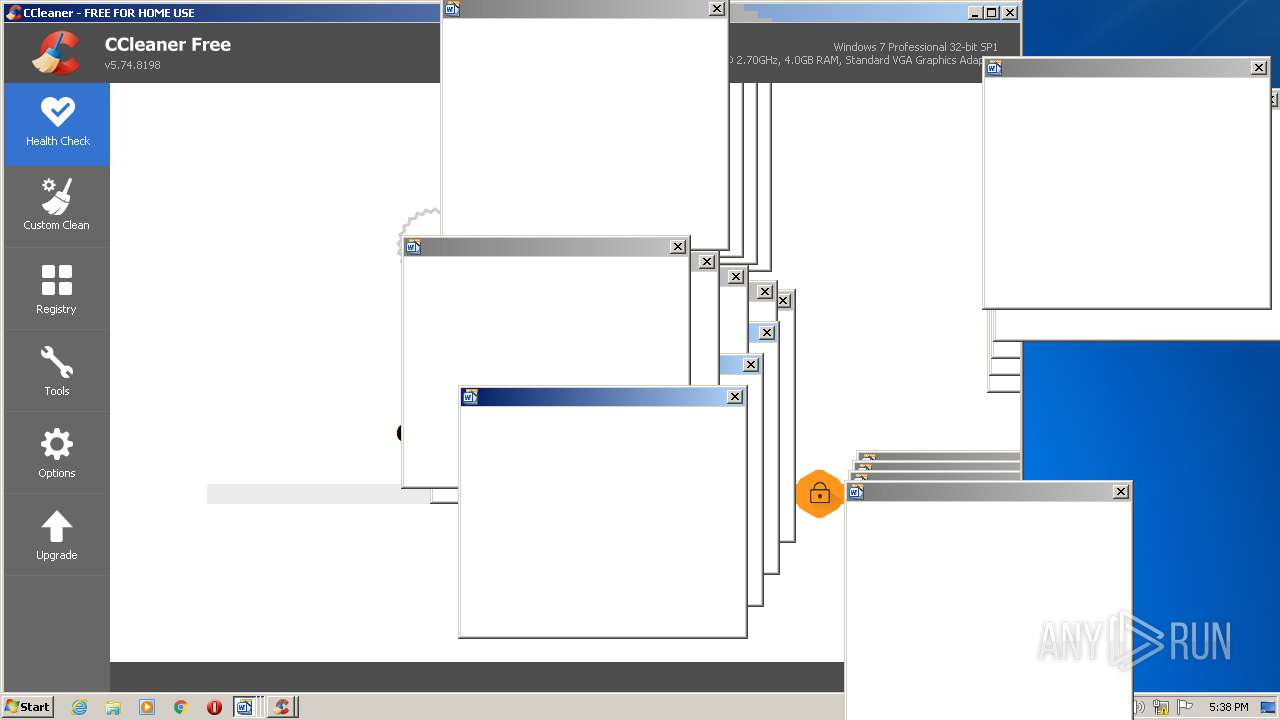The width and height of the screenshot is (1280, 720).
Task: Open Internet Explorer from taskbar
Action: (x=80, y=707)
